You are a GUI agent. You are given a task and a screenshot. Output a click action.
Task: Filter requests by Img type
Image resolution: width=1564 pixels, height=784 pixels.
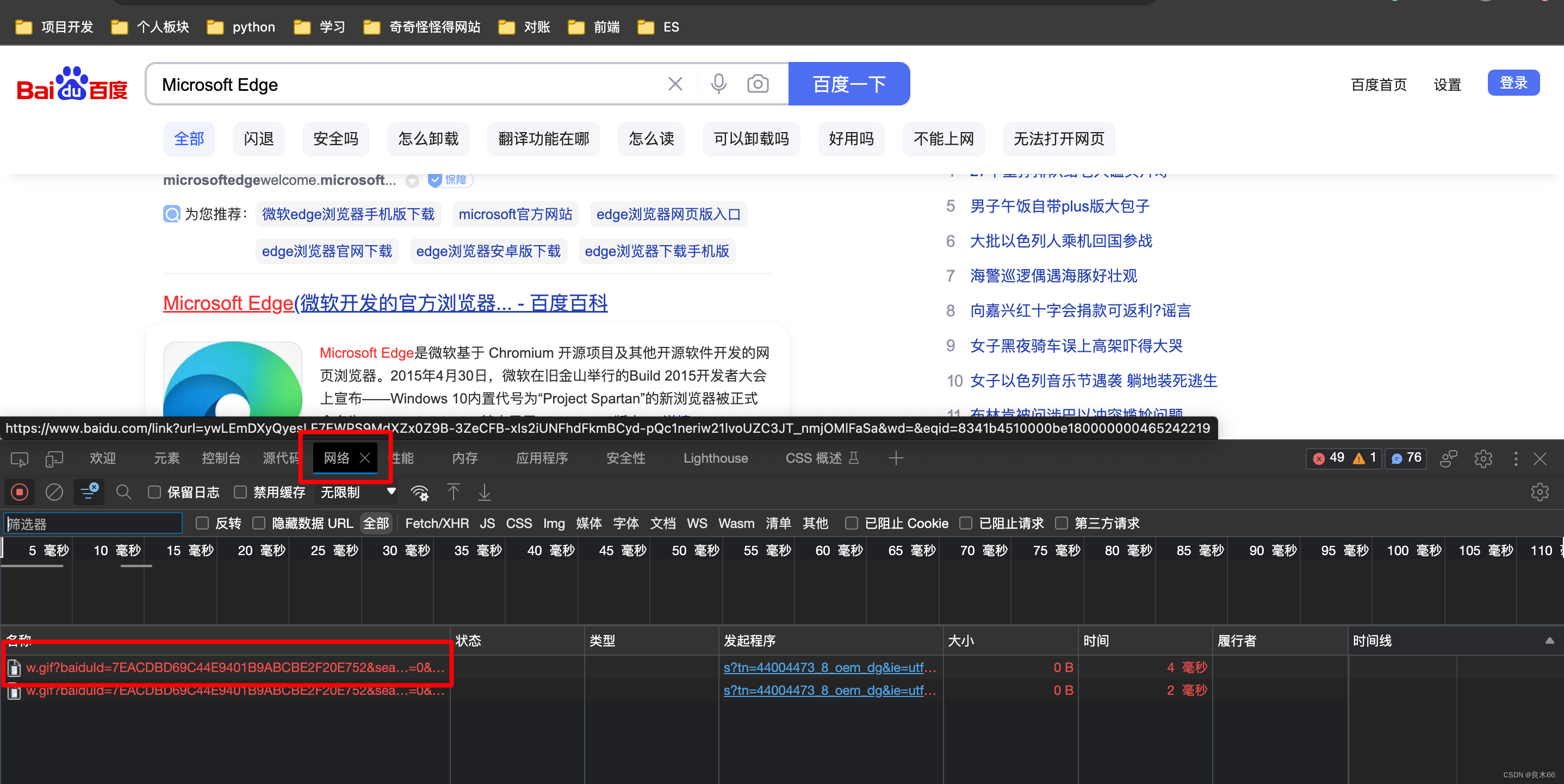pos(553,523)
